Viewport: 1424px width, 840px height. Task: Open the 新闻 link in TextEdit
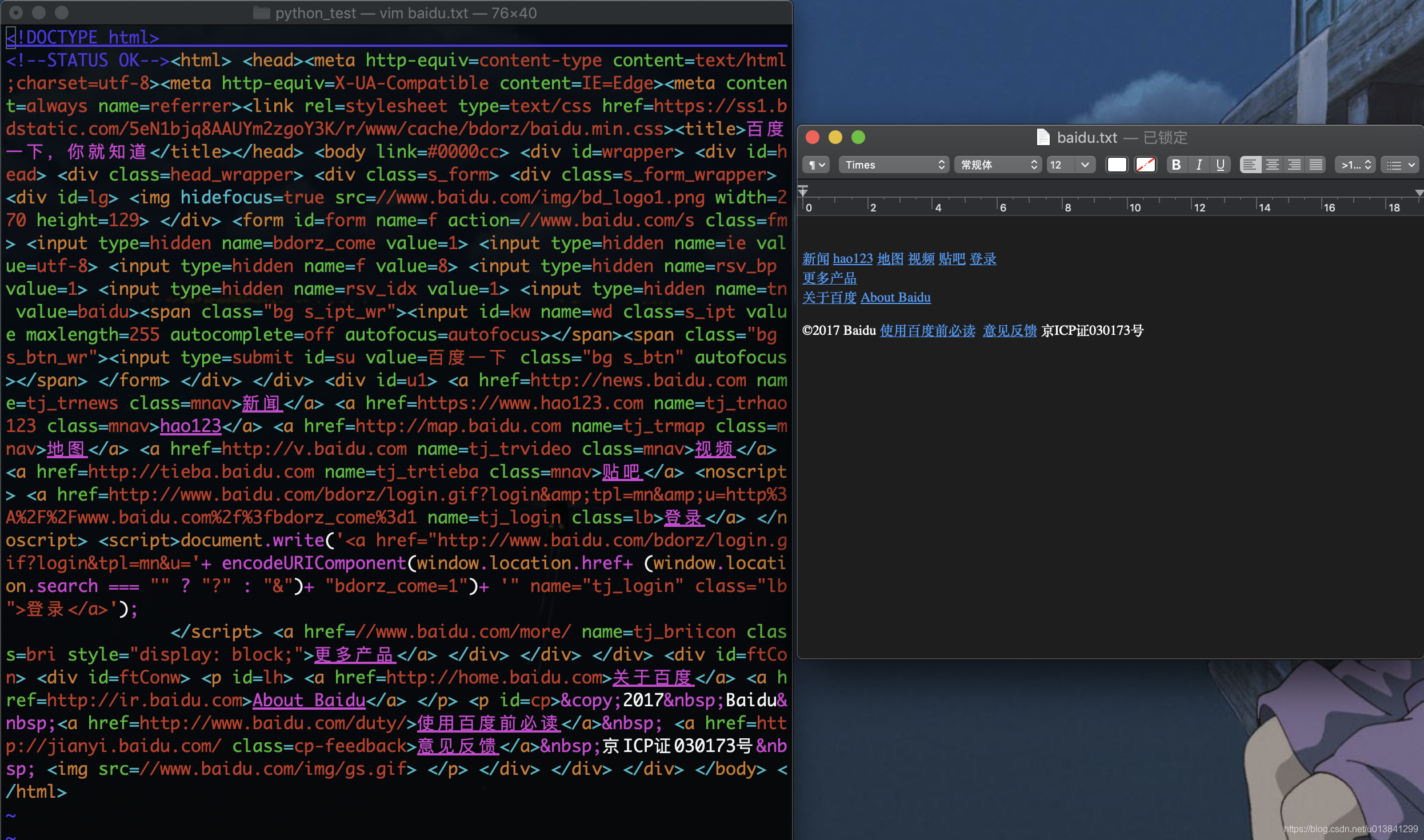coord(815,259)
